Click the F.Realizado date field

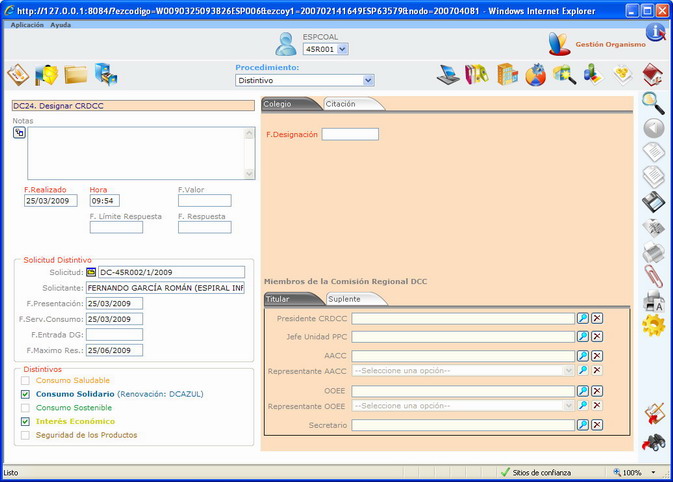pyautogui.click(x=51, y=200)
